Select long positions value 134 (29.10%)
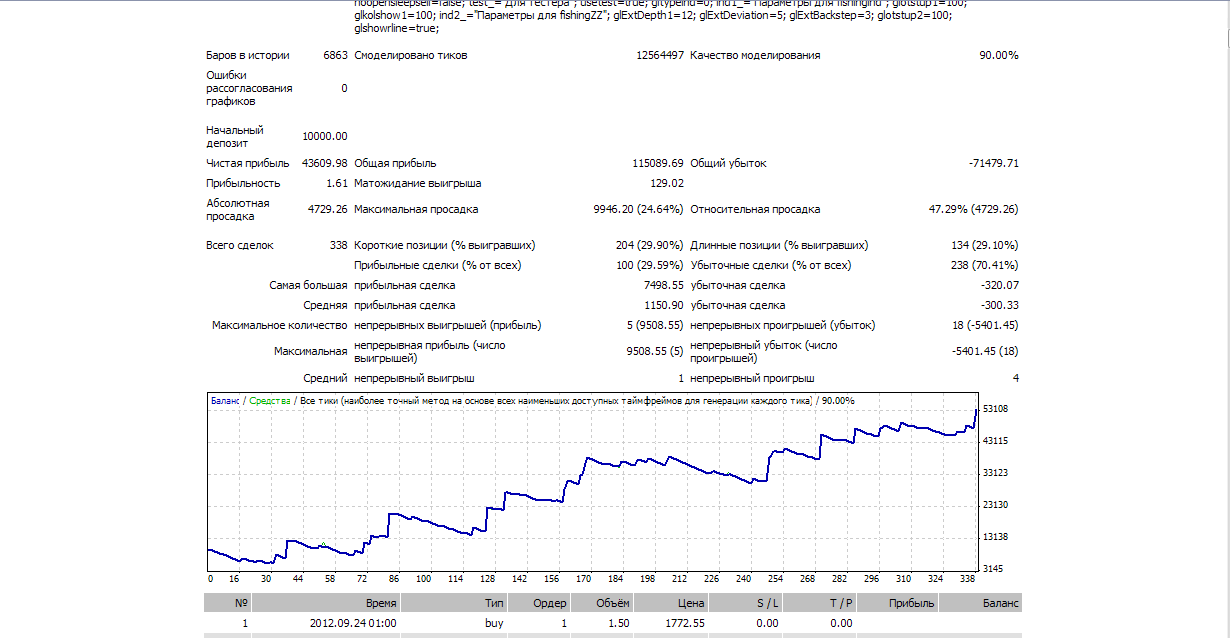Image resolution: width=1230 pixels, height=638 pixels. (x=985, y=245)
